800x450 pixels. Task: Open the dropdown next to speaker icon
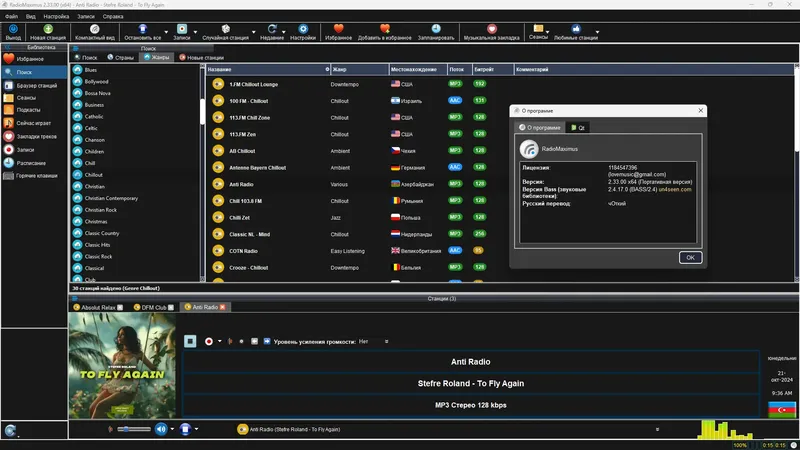[172, 429]
